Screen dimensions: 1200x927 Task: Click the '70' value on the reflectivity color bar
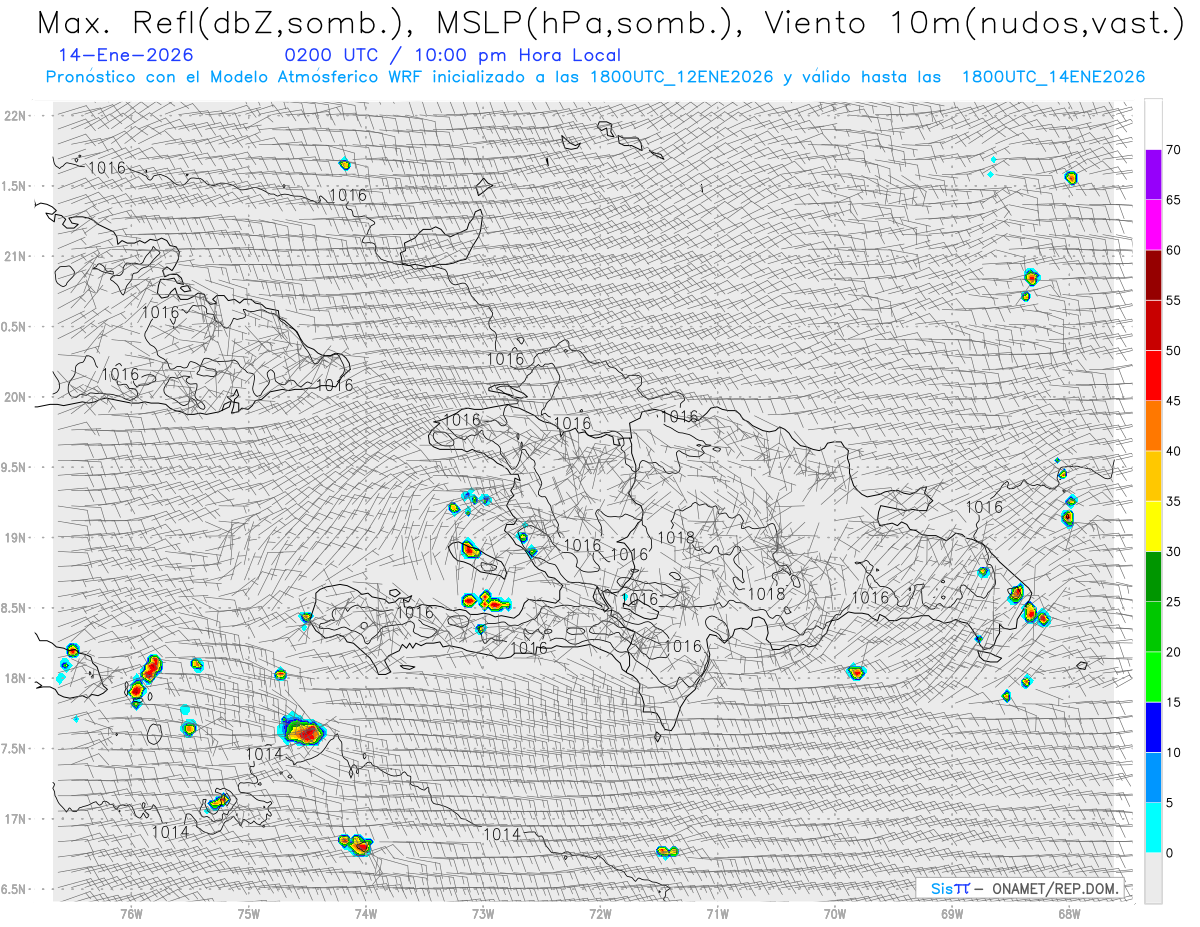[x=1174, y=150]
